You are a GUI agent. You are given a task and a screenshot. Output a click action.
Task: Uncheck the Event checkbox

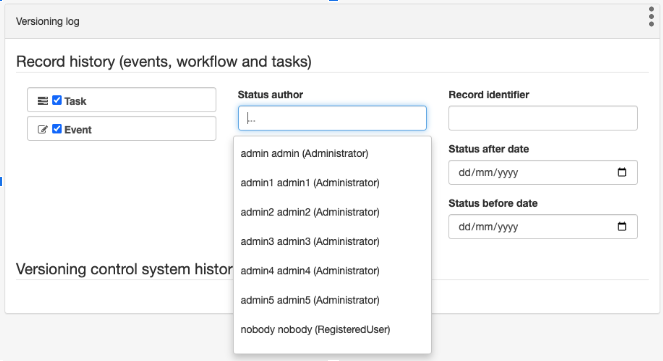tap(57, 129)
